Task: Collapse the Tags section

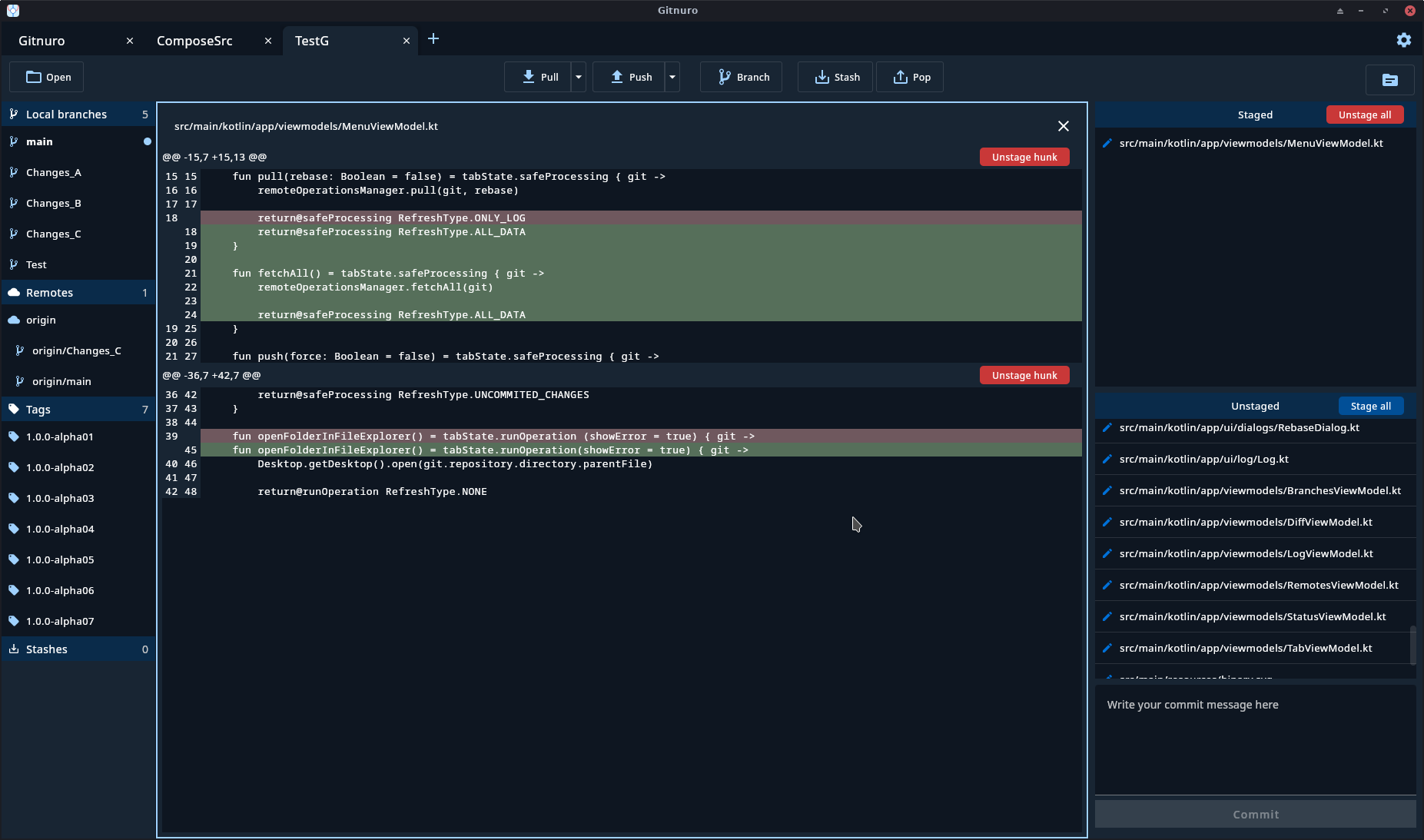Action: (78, 409)
